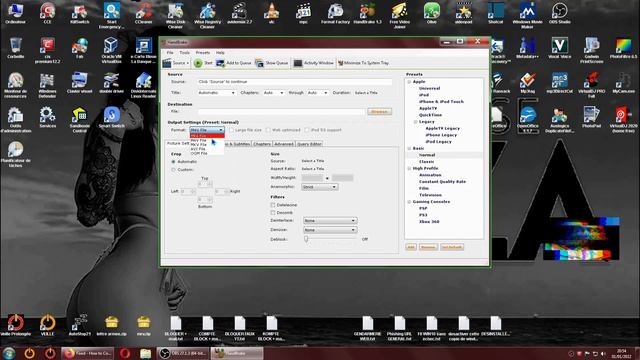Select the Constant Quality Rate preset

tap(442, 182)
